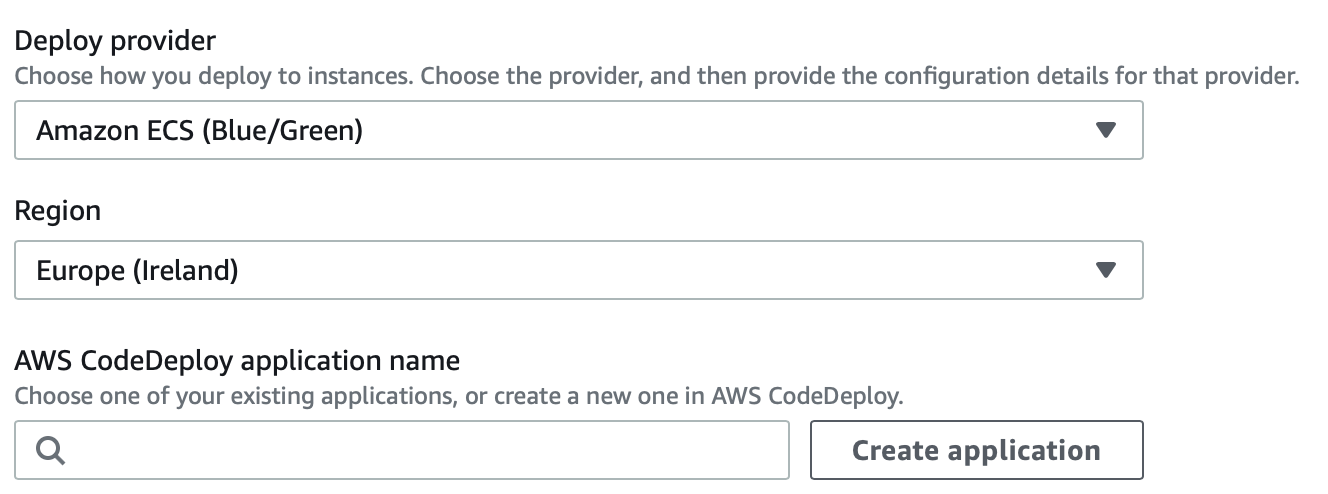Expand the Region selection dropdown
Image resolution: width=1328 pixels, height=494 pixels.
click(578, 270)
